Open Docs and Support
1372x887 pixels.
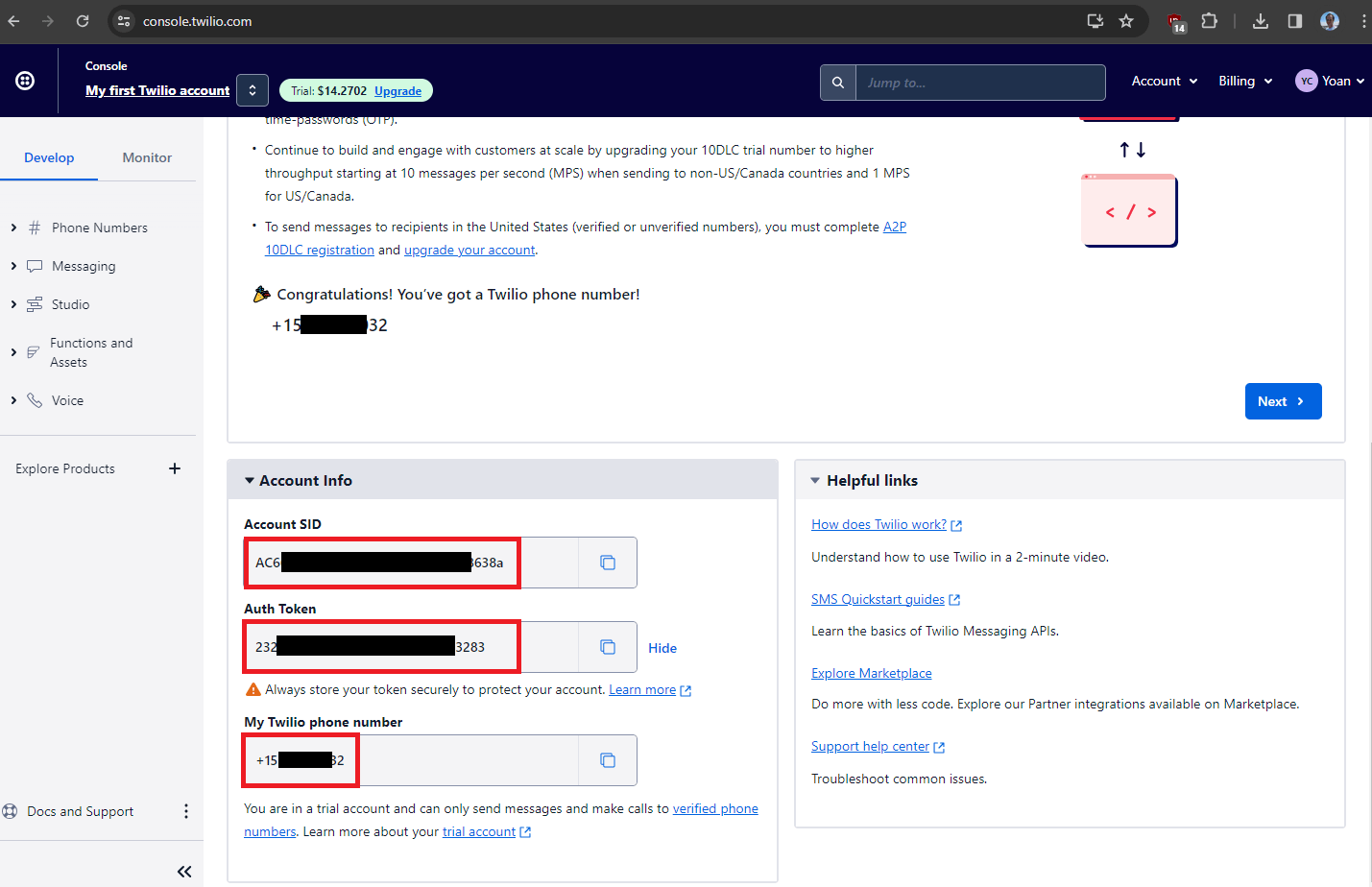pyautogui.click(x=81, y=811)
